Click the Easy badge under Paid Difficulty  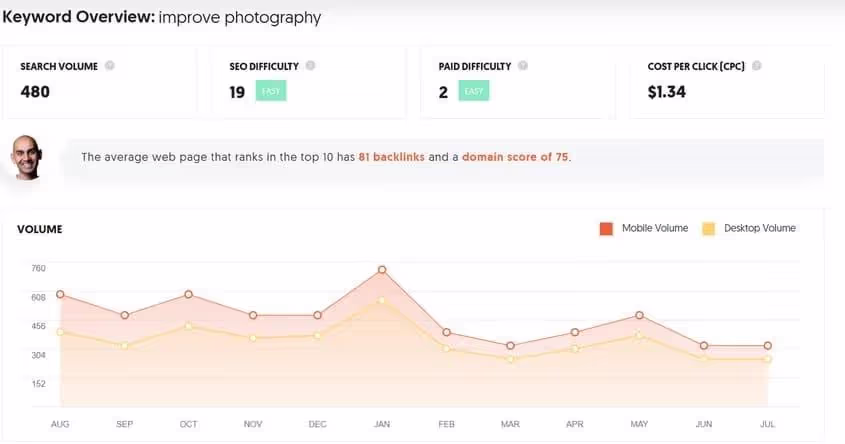click(x=474, y=91)
